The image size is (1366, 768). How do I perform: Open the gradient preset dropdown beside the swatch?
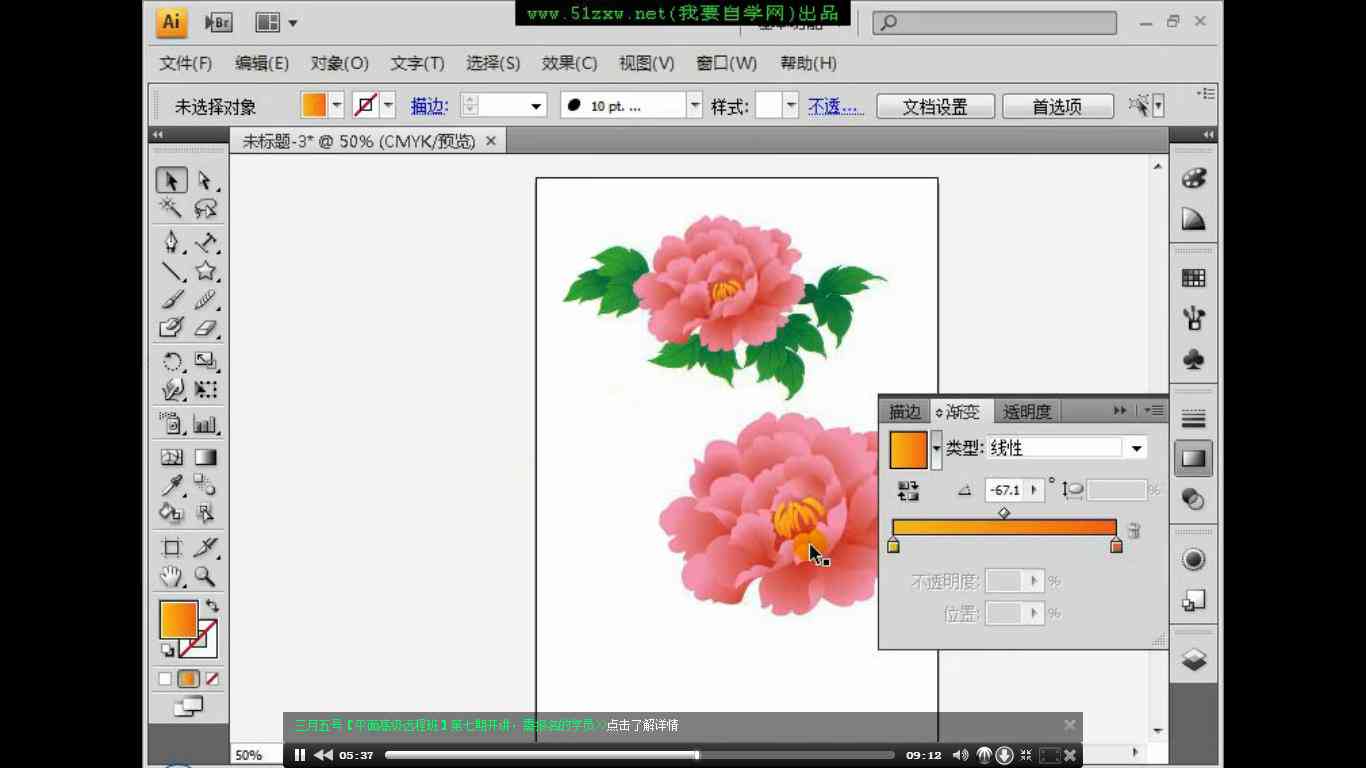[x=936, y=449]
